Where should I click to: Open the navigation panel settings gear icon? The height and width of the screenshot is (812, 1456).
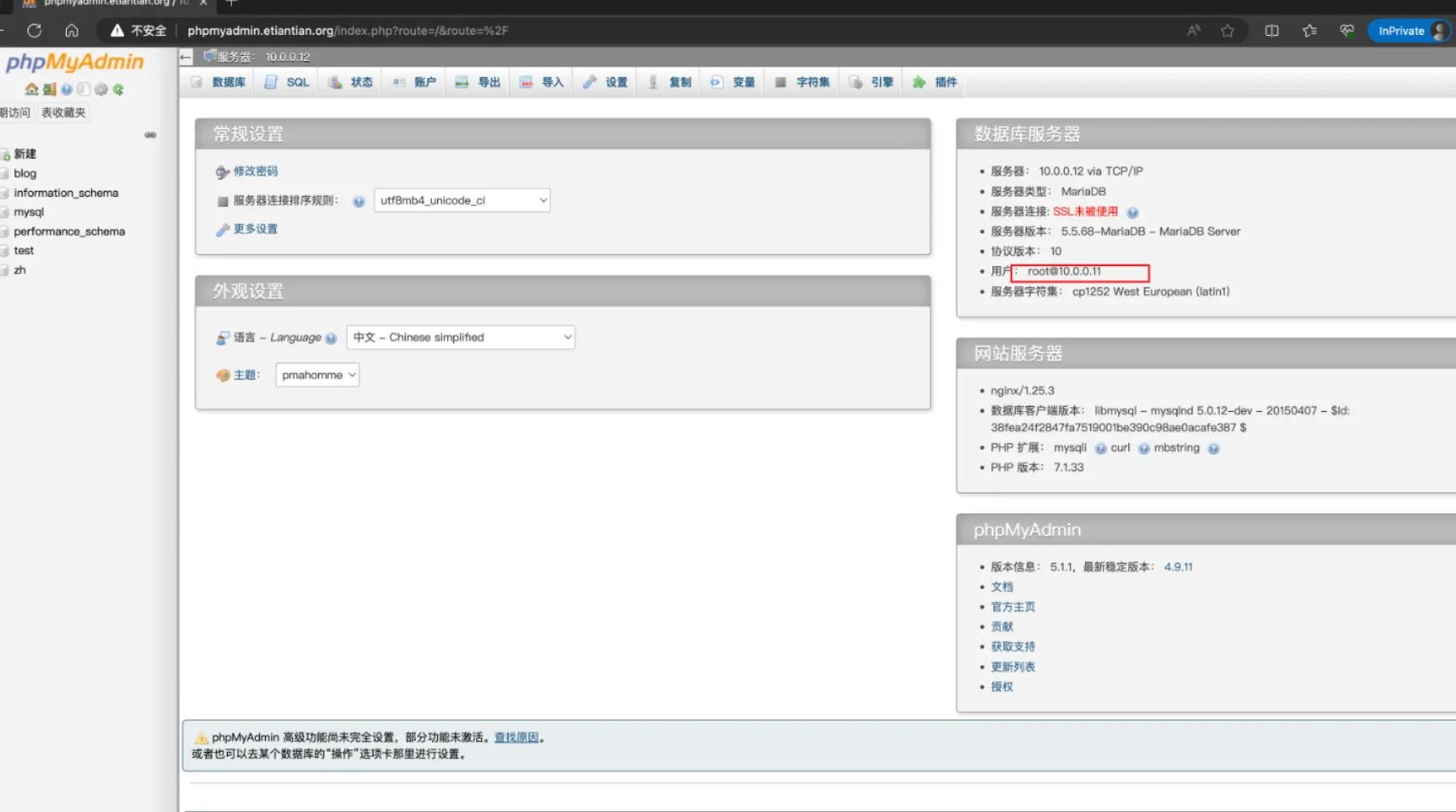point(101,89)
